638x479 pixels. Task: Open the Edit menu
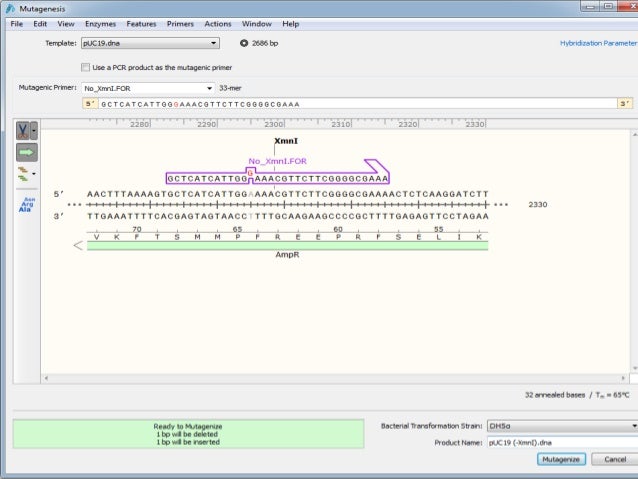pyautogui.click(x=40, y=24)
